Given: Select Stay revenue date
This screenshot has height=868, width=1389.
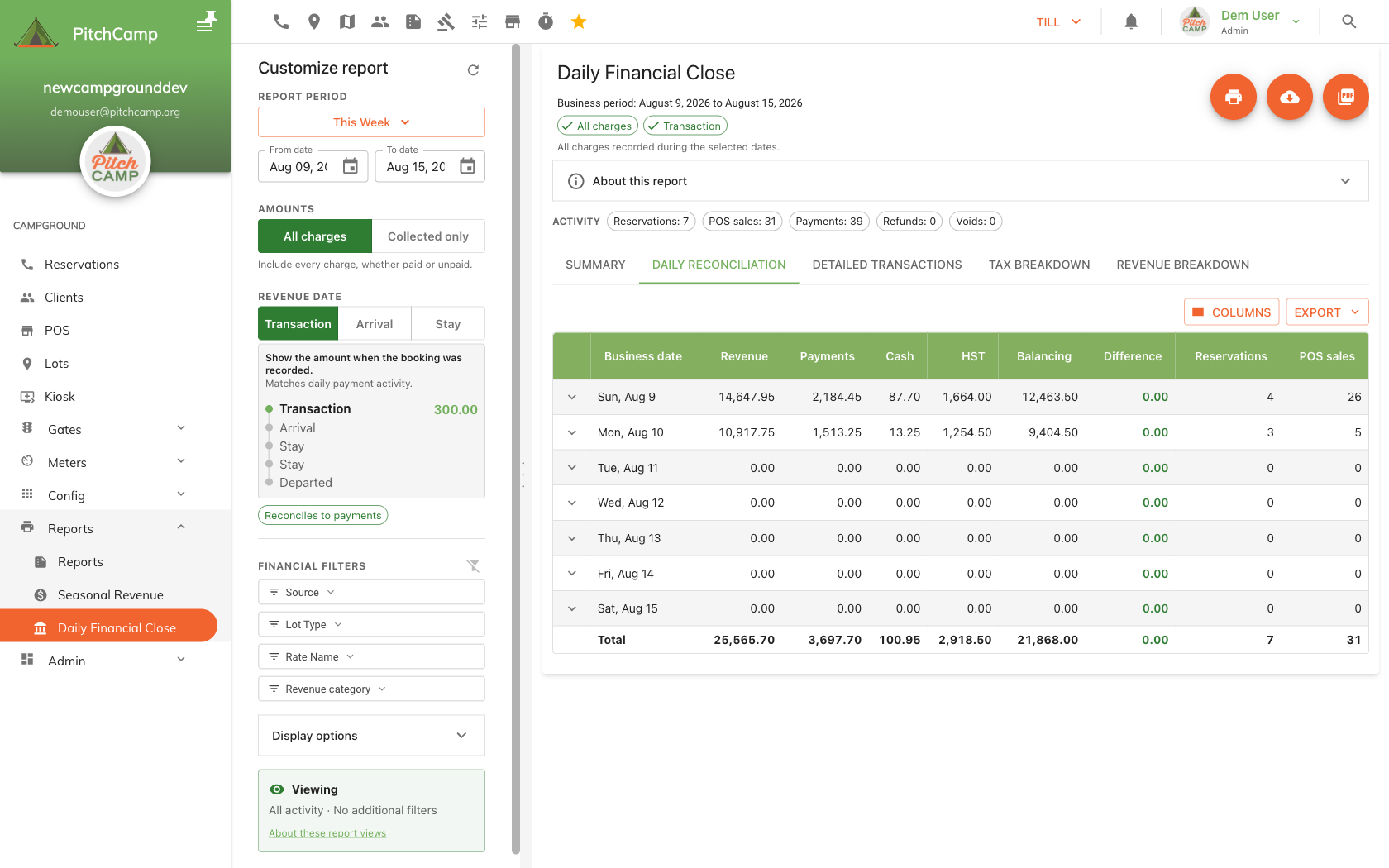Looking at the screenshot, I should click(448, 324).
